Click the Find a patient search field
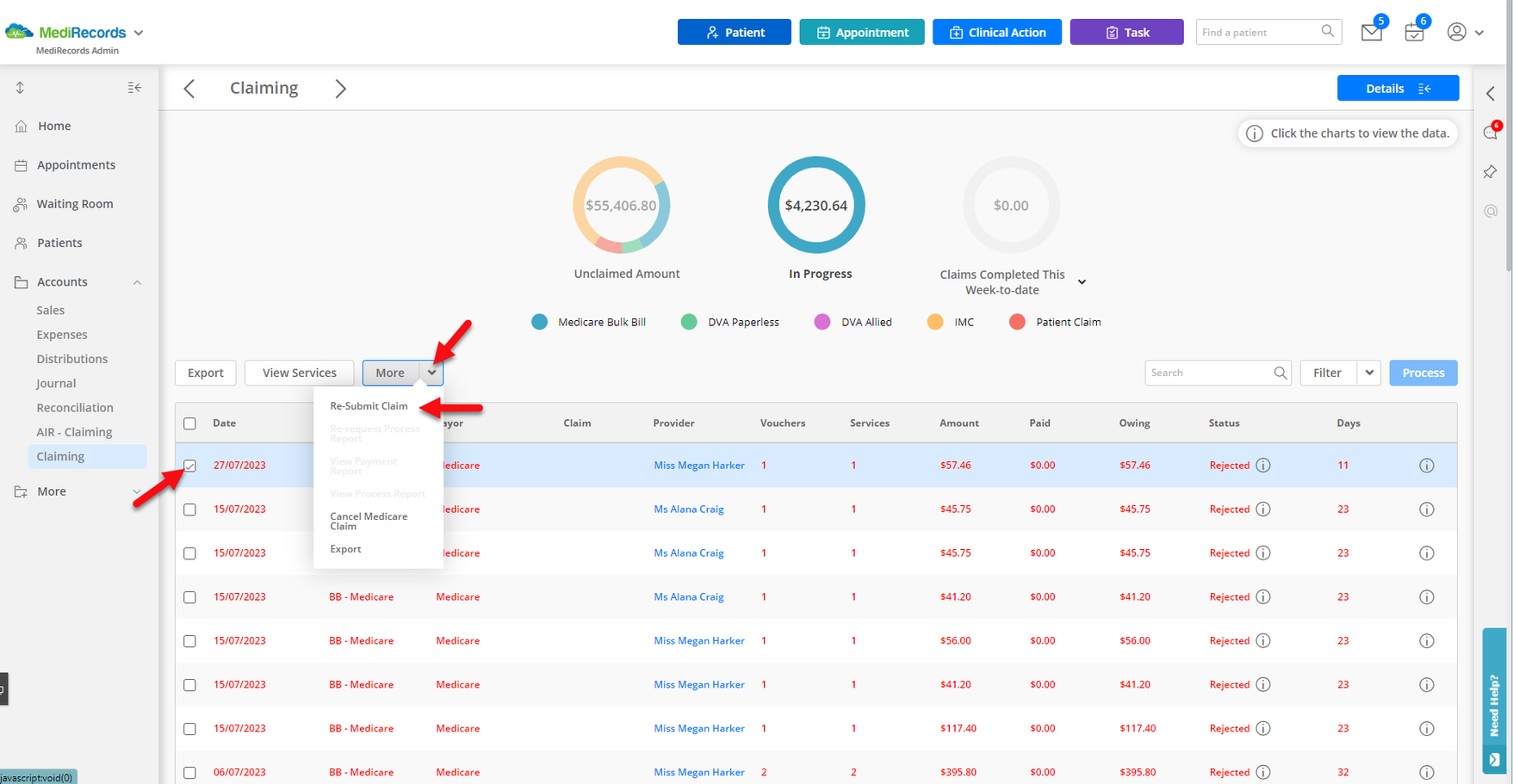Screen dimensions: 1513x784 pos(1258,33)
